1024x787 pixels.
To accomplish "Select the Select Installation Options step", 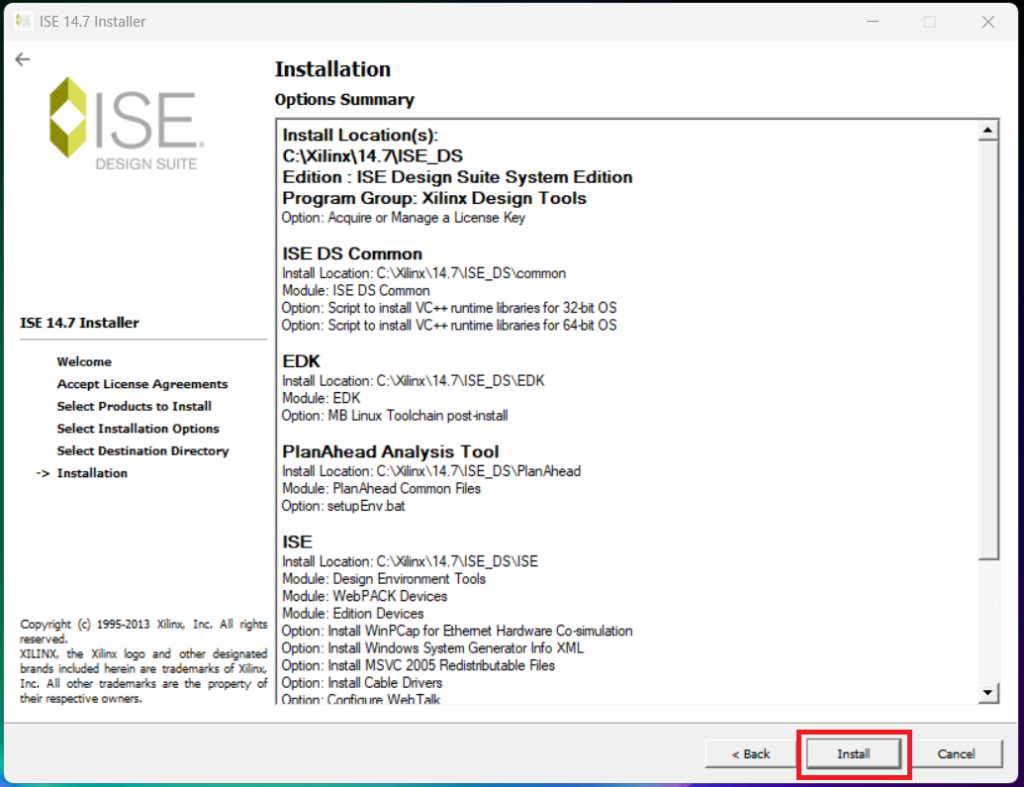I will pos(138,428).
